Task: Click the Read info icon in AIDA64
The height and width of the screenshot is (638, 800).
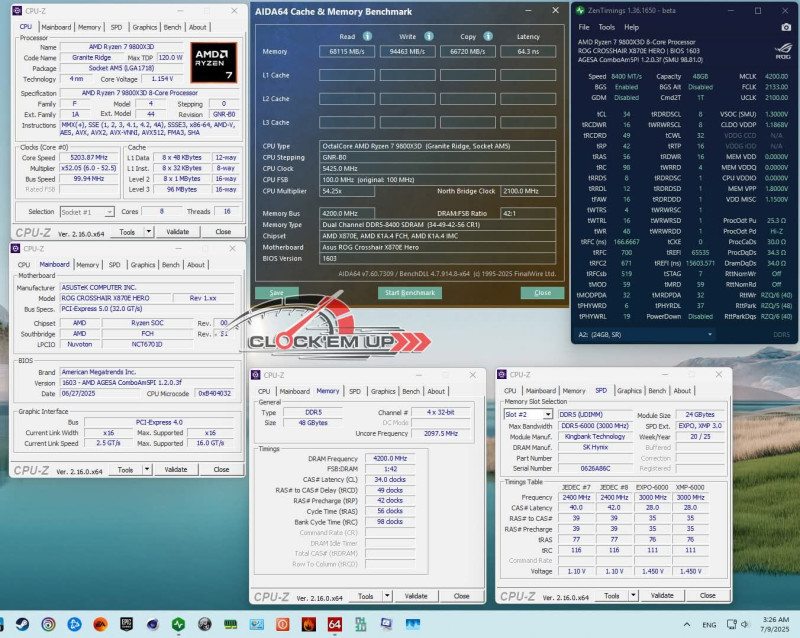Action: [x=367, y=36]
